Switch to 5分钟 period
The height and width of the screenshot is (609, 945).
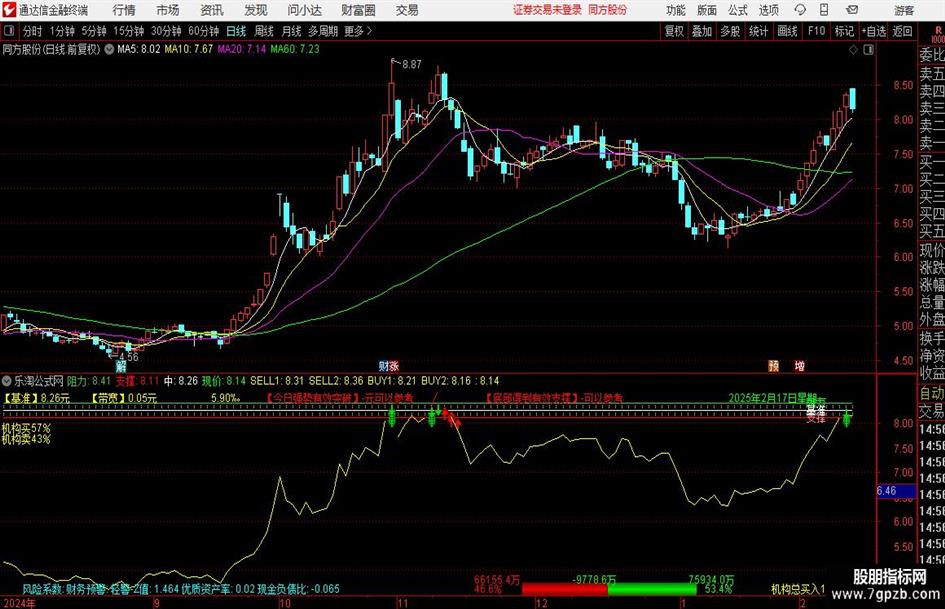coord(93,31)
